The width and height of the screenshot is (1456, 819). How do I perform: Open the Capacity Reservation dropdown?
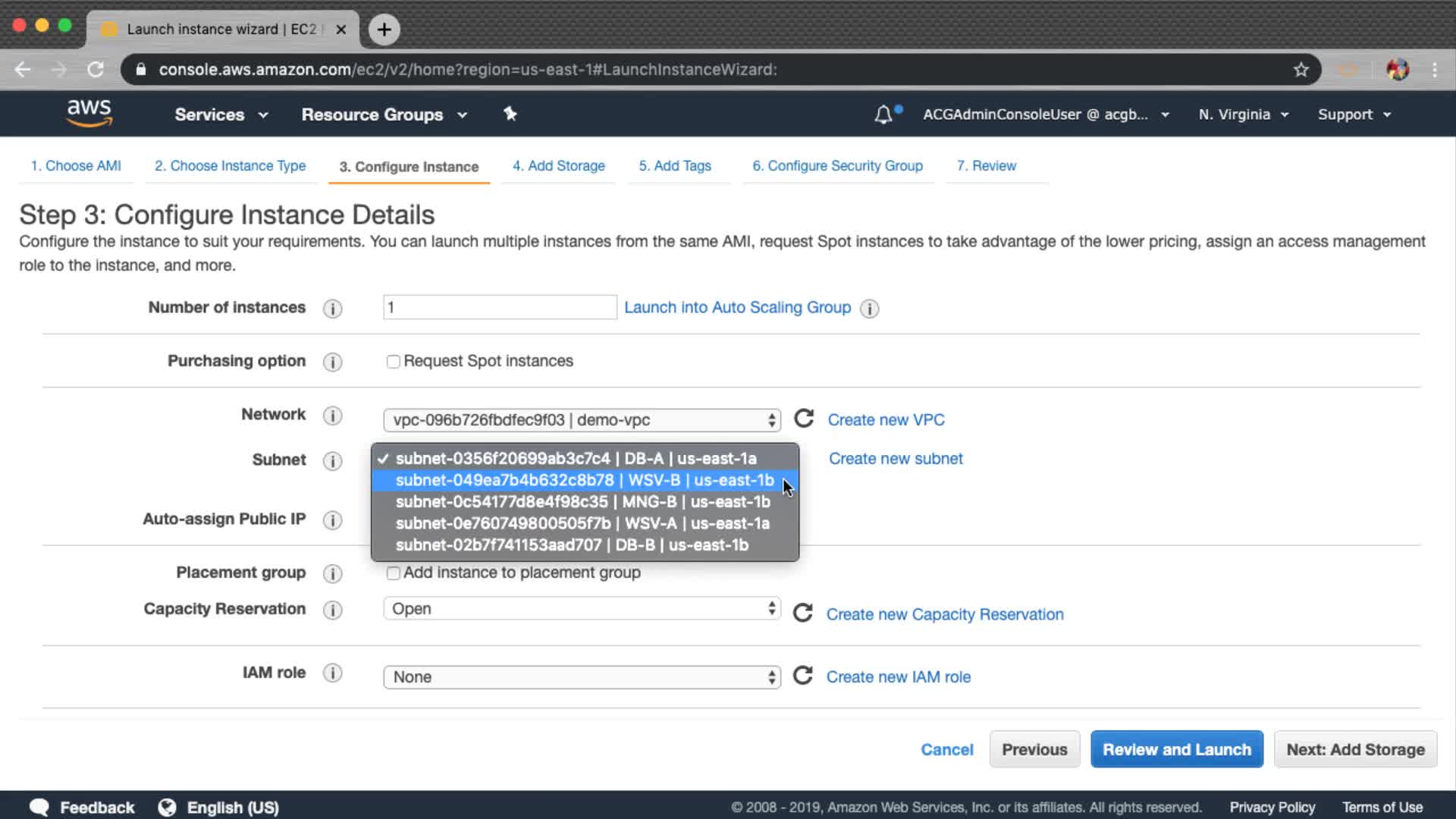pos(582,608)
